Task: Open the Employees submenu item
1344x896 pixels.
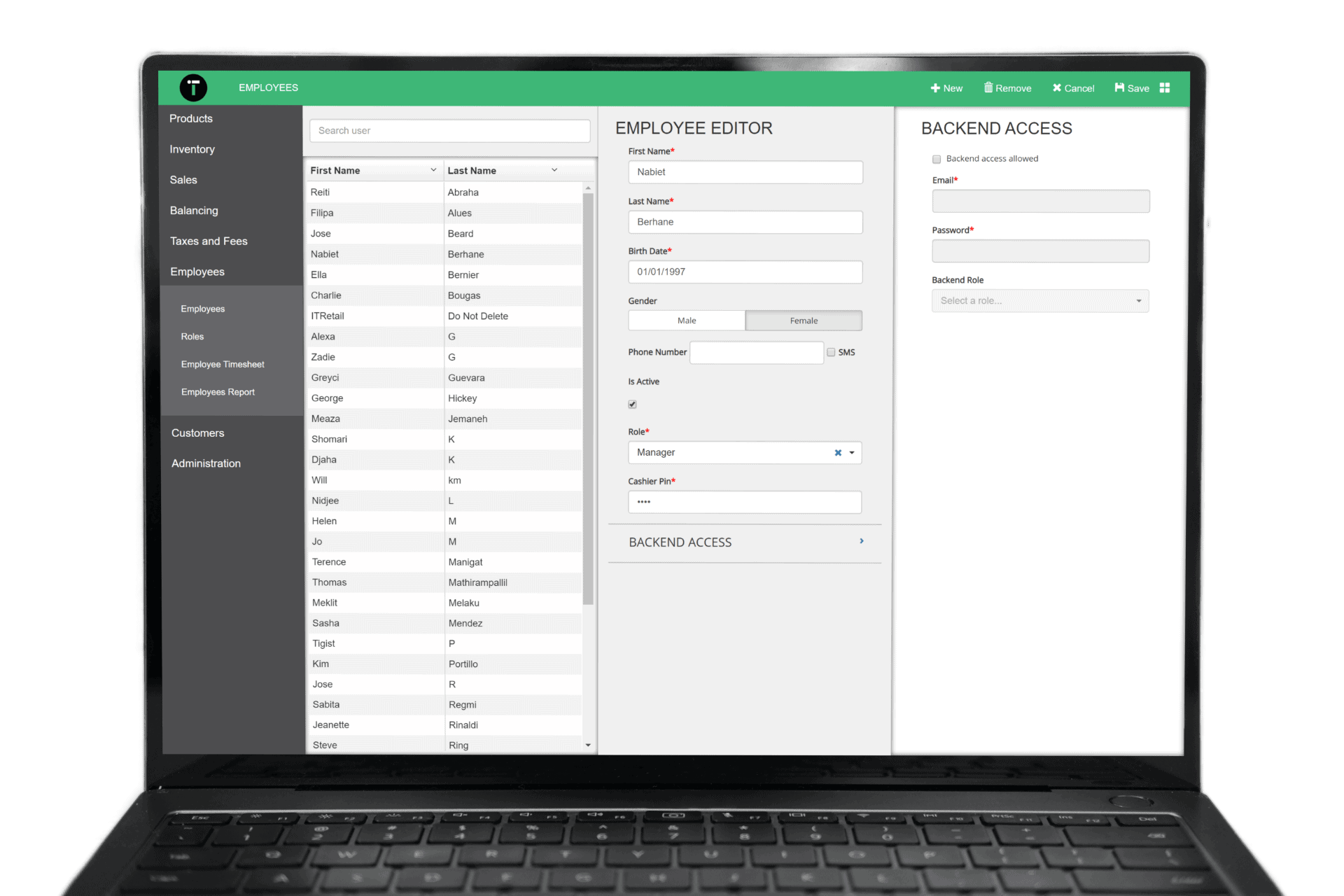Action: [x=203, y=309]
